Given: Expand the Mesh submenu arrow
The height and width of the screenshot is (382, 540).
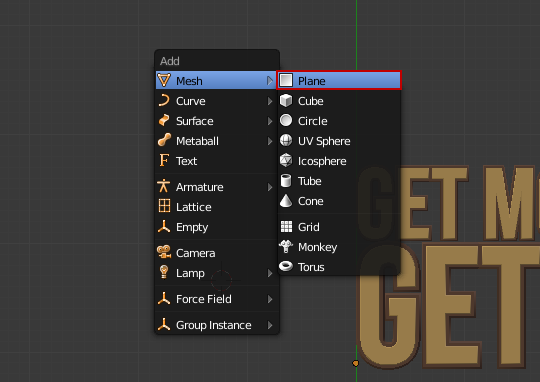Looking at the screenshot, I should click(270, 81).
